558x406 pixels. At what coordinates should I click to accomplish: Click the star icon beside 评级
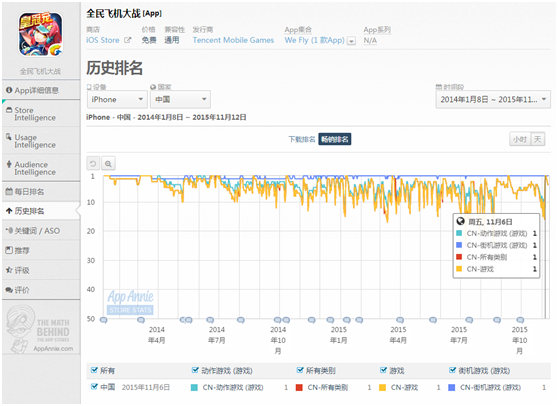coord(9,270)
